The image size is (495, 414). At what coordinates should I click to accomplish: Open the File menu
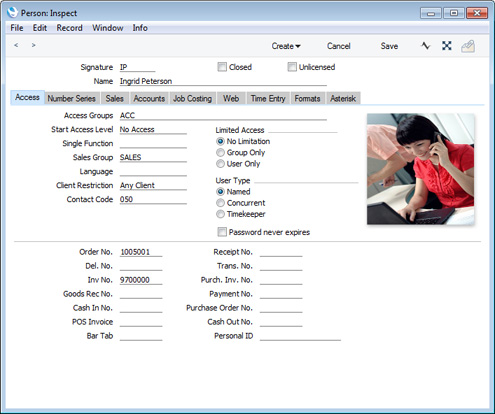pyautogui.click(x=17, y=28)
